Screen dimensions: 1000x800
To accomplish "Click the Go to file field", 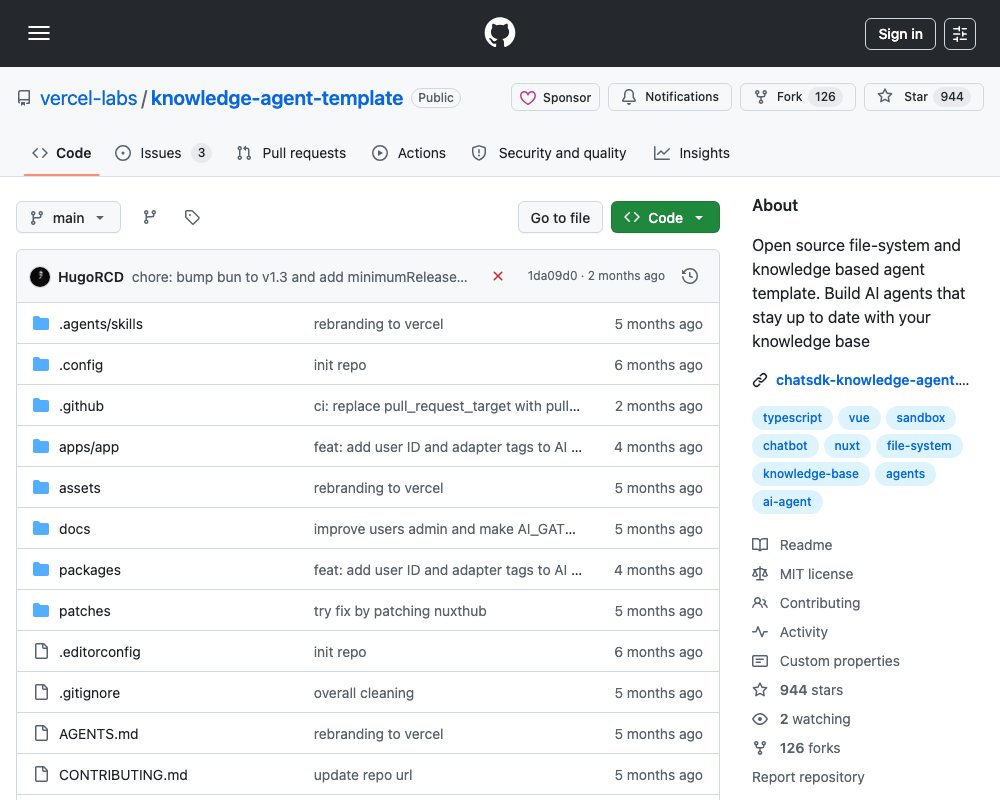I will pyautogui.click(x=560, y=218).
